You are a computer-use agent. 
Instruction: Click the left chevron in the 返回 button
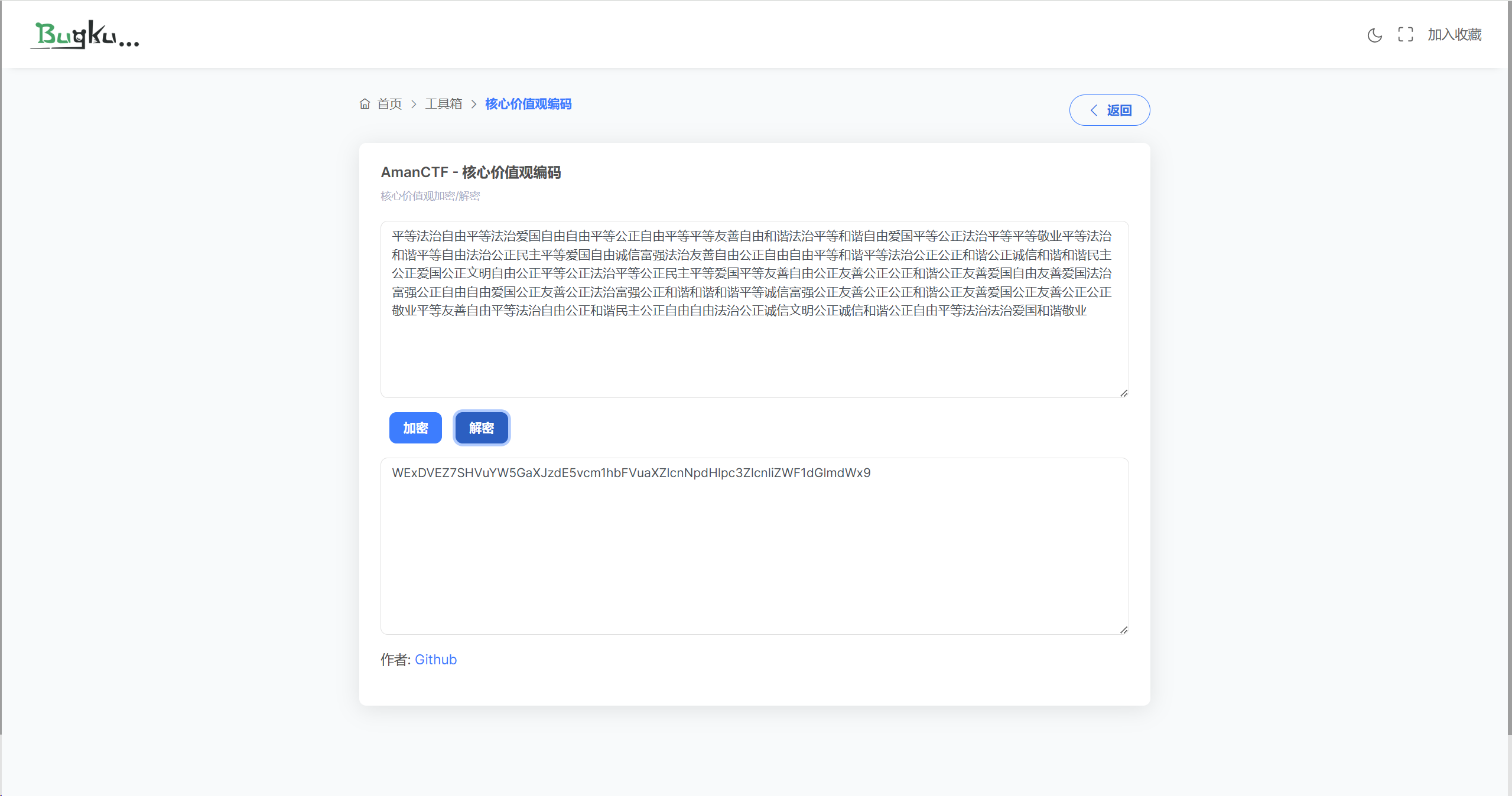pos(1094,110)
